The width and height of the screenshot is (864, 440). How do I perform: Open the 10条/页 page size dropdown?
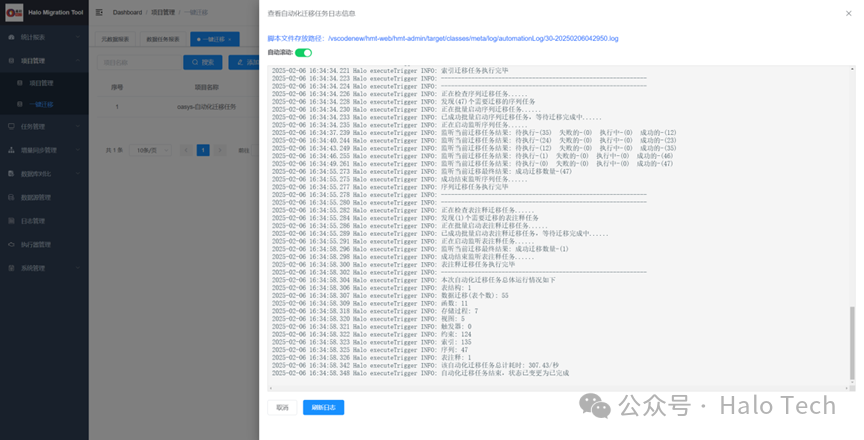150,150
